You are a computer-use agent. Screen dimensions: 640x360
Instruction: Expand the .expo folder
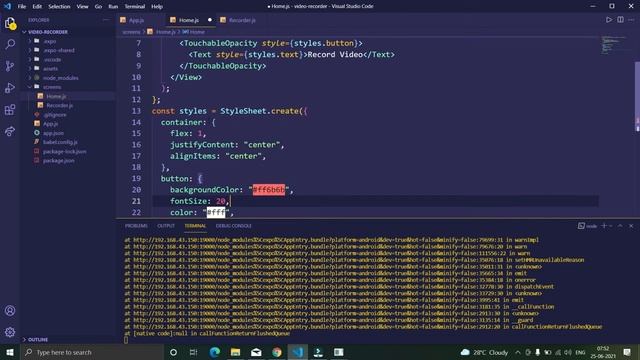[30, 41]
